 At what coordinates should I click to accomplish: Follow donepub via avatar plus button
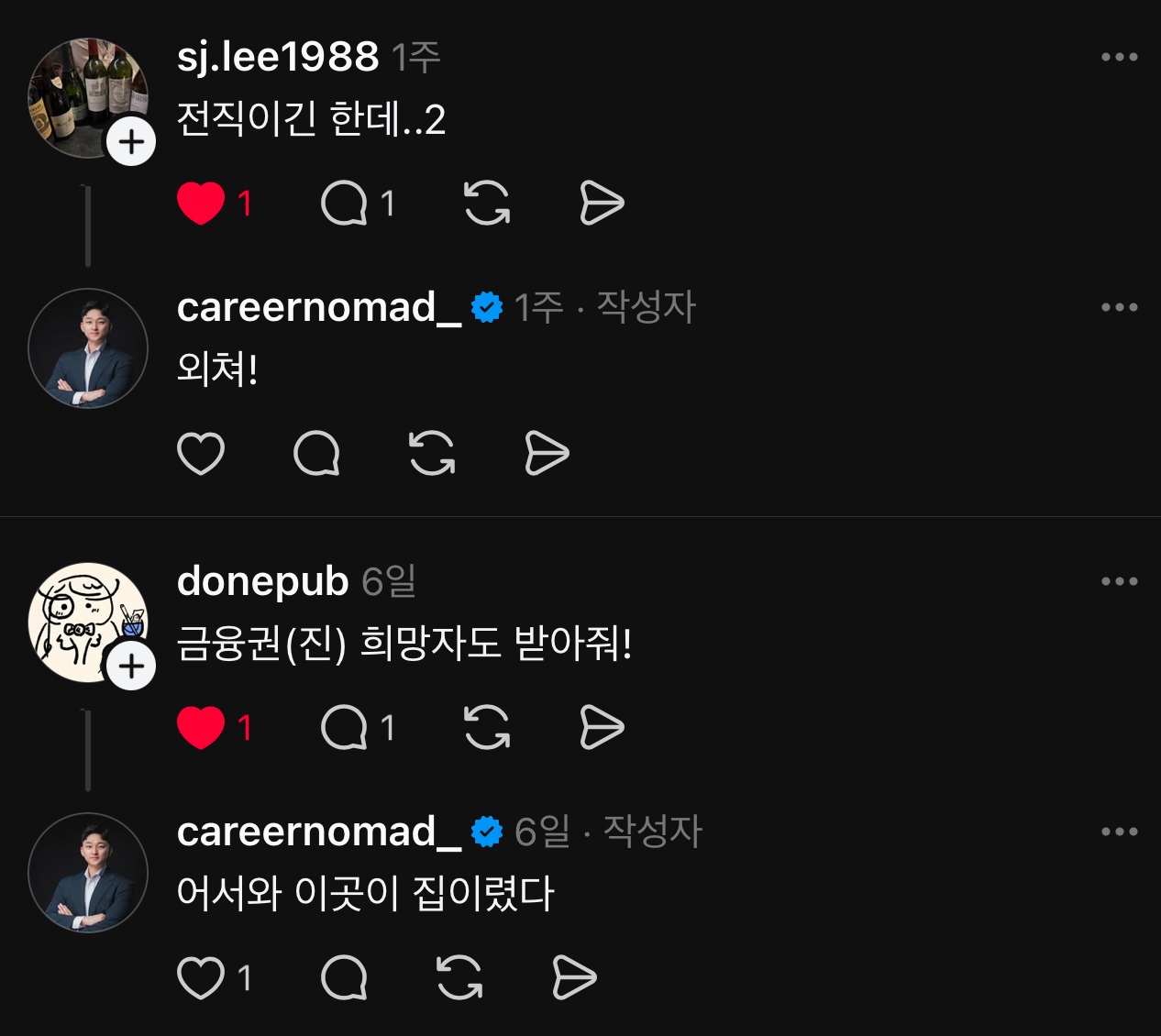(x=131, y=667)
